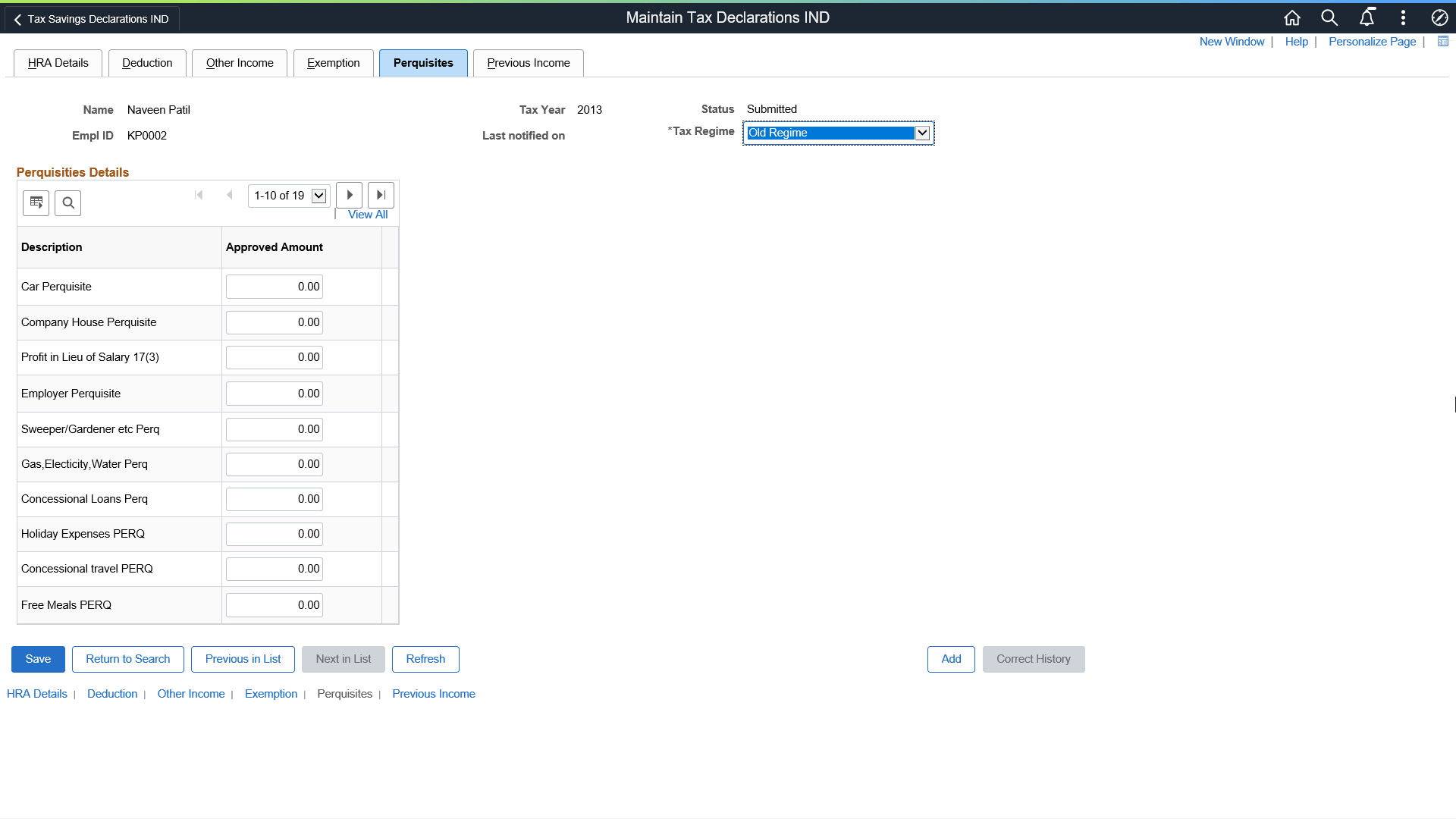This screenshot has height=819, width=1456.
Task: Click Car Perquisite approved amount field
Action: pyautogui.click(x=274, y=287)
